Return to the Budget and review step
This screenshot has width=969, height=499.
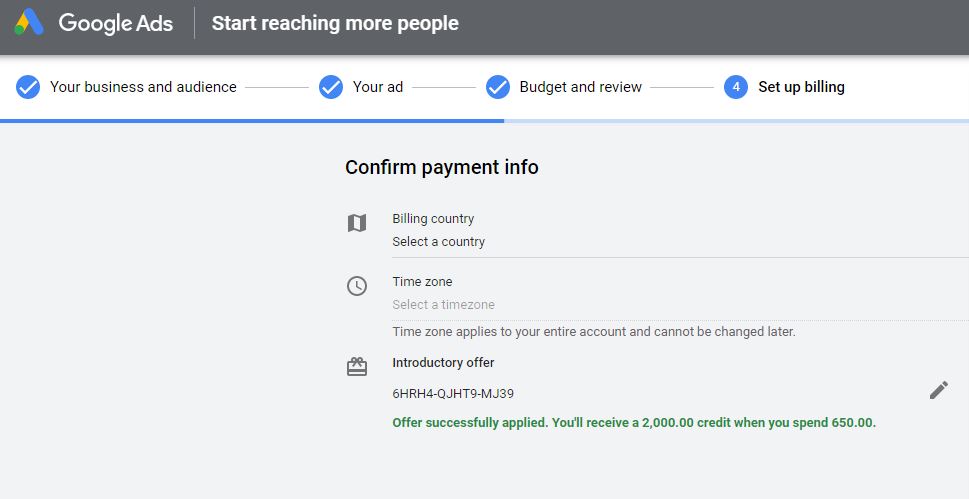(x=580, y=87)
